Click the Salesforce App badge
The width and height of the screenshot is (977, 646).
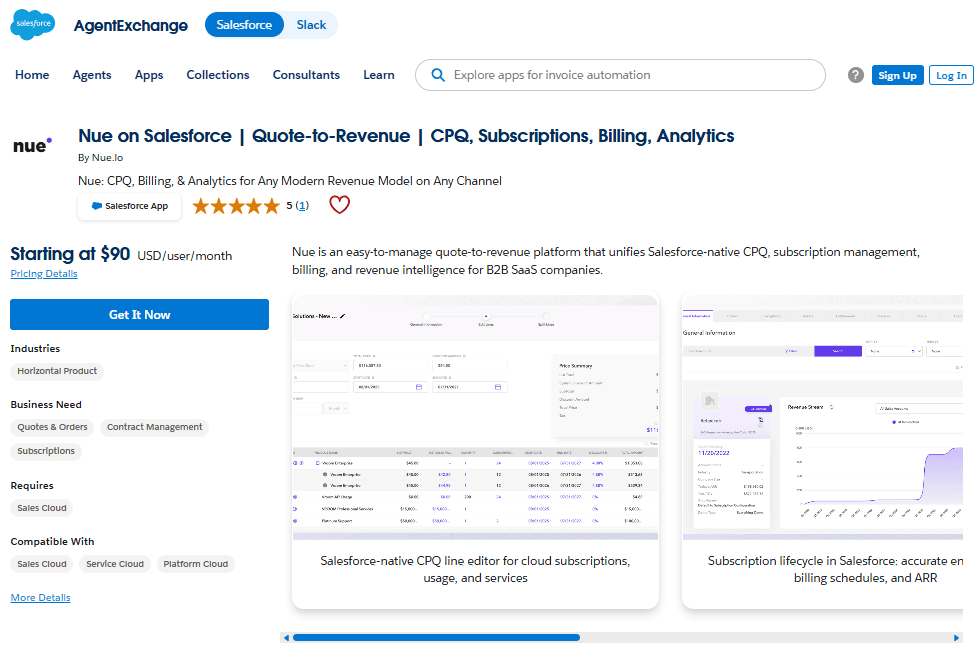[130, 206]
